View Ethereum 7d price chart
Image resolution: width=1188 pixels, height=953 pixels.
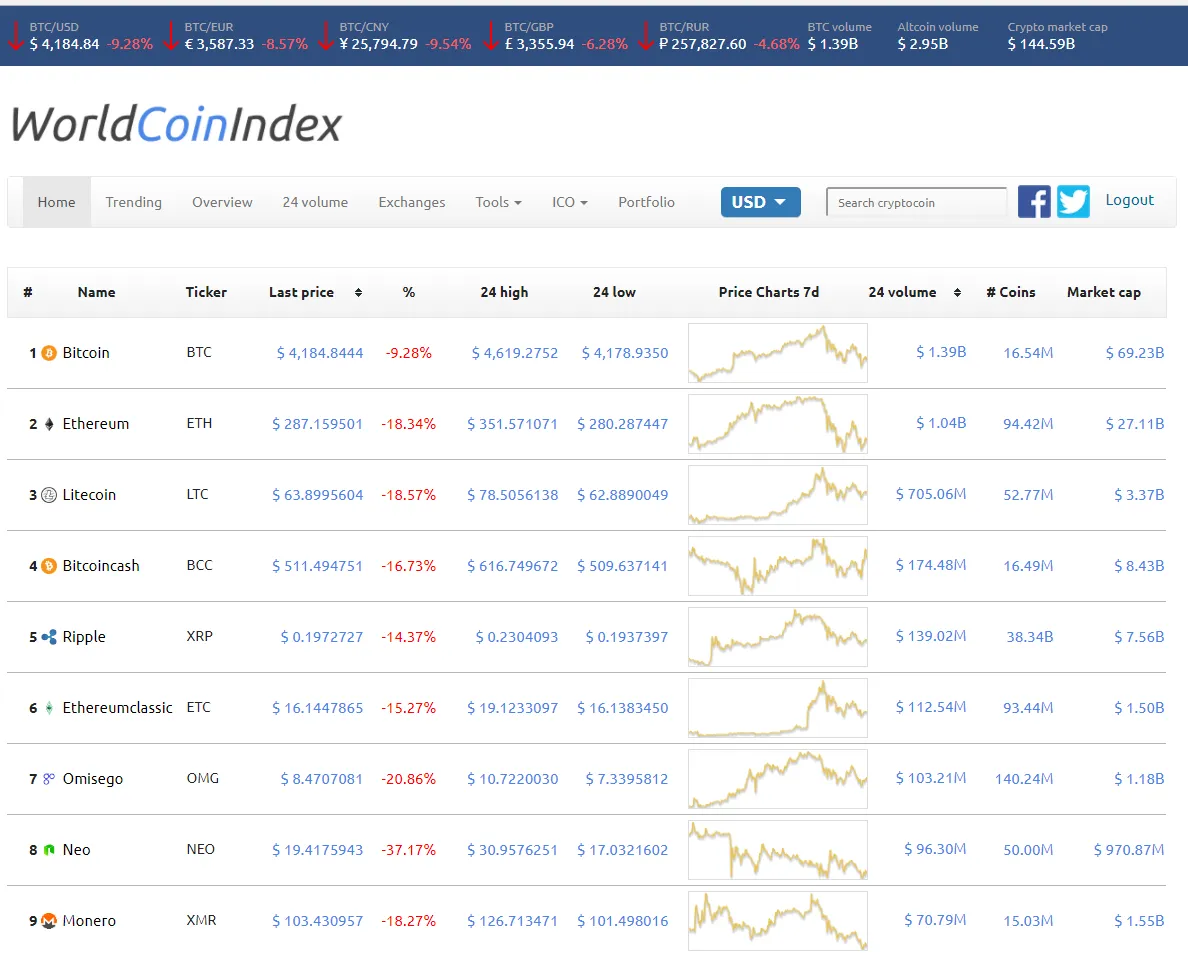coord(777,424)
